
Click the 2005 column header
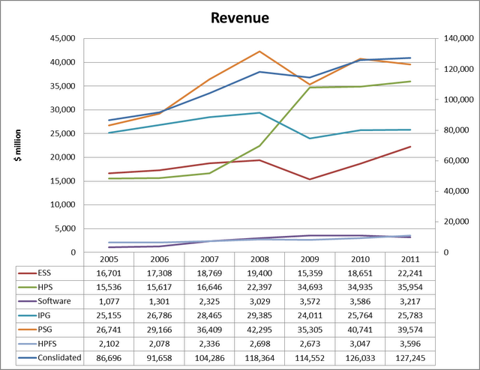click(109, 259)
